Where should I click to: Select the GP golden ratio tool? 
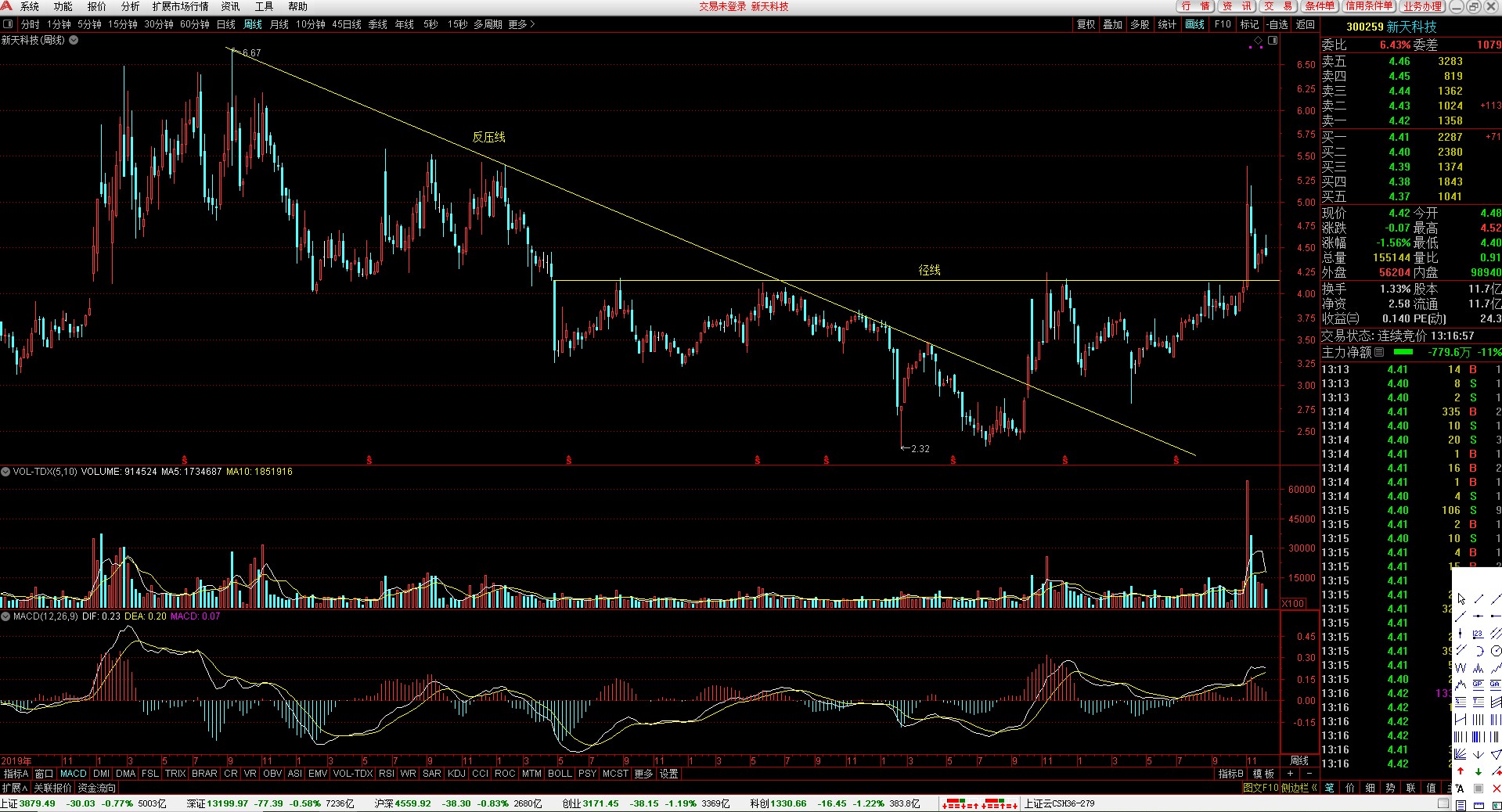1479,685
